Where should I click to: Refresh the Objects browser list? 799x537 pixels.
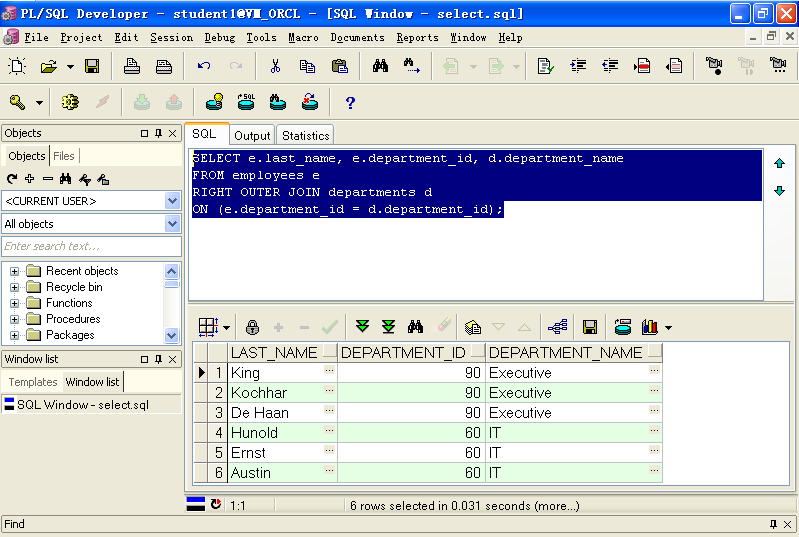pyautogui.click(x=12, y=179)
